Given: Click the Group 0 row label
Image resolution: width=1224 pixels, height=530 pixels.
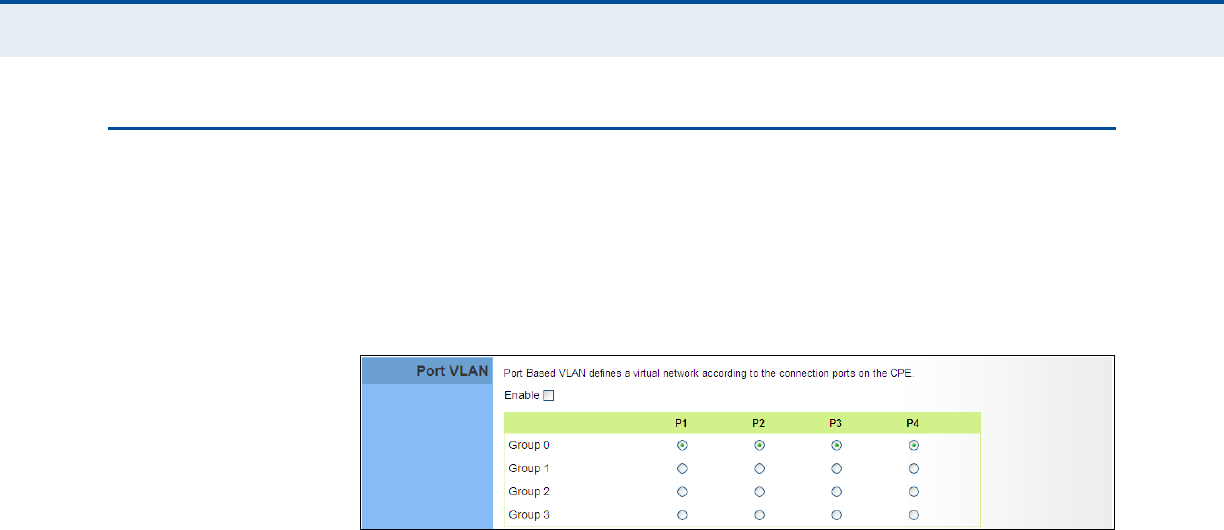Looking at the screenshot, I should click(x=529, y=445).
